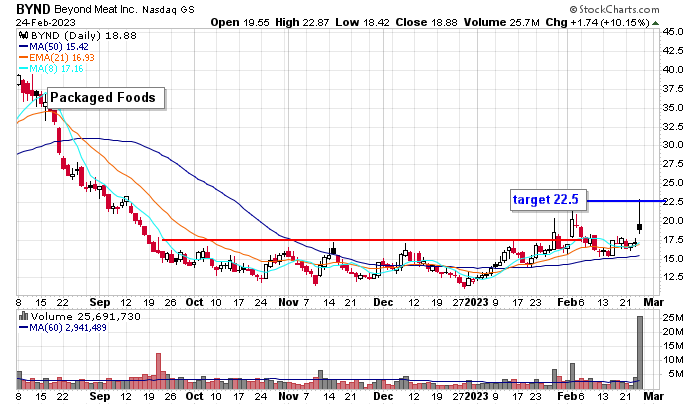Click the 25.0 price axis label
Viewport: 700px width, 405px height.
(673, 183)
